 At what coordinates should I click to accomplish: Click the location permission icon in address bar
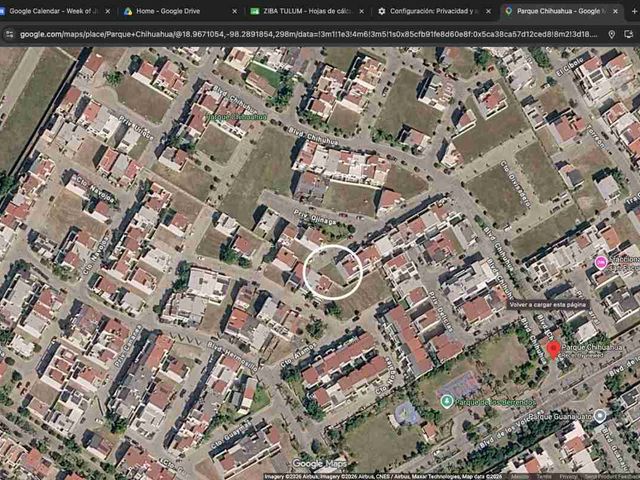611,35
